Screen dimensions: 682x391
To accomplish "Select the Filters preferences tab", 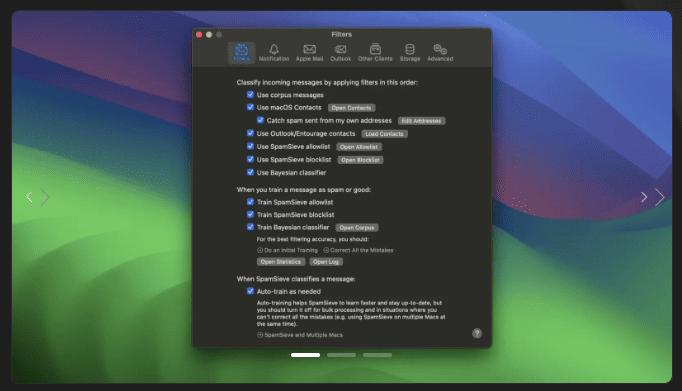I will [x=241, y=53].
